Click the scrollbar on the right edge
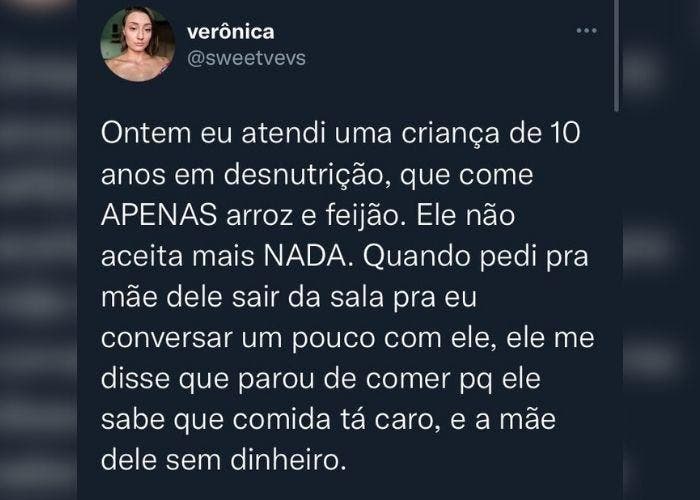The image size is (700, 500). [618, 60]
